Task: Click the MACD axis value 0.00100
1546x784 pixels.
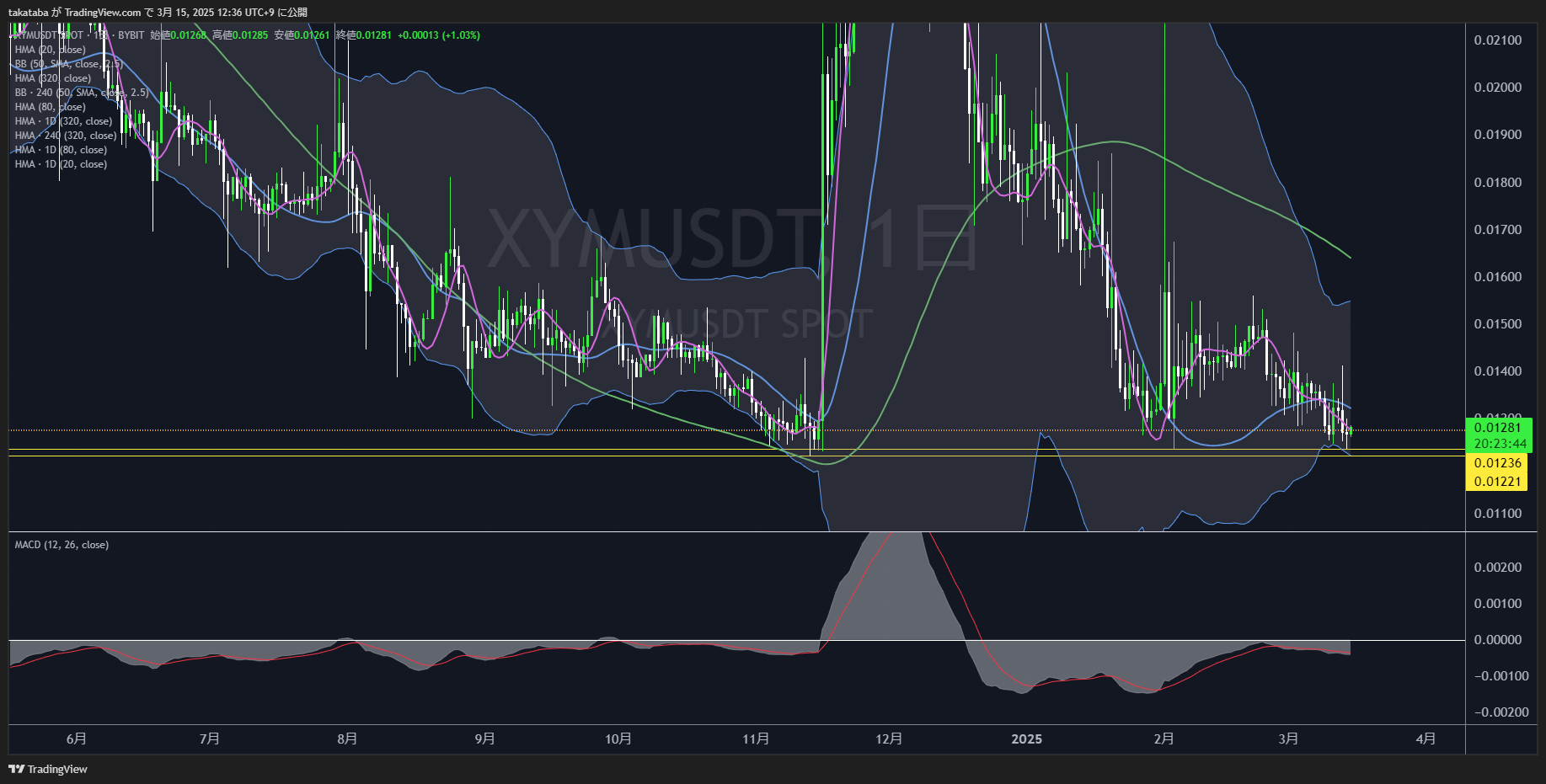Action: pos(1498,604)
